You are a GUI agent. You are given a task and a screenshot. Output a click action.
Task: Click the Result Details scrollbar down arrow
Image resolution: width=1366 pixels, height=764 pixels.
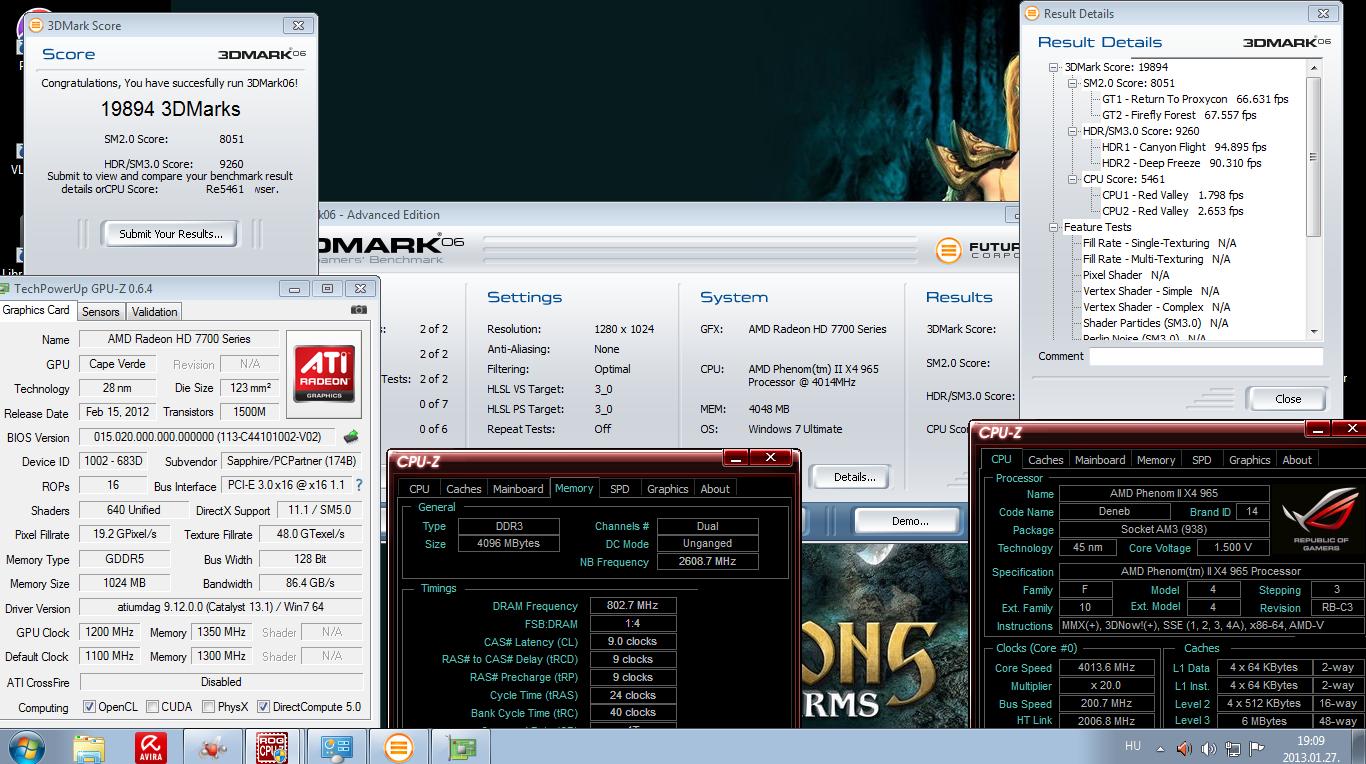coord(1313,332)
